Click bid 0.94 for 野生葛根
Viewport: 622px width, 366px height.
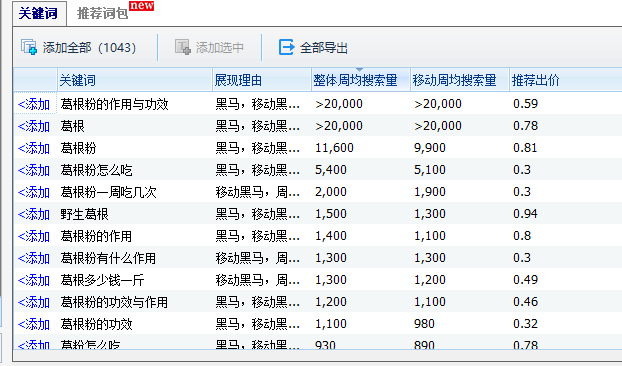(526, 214)
